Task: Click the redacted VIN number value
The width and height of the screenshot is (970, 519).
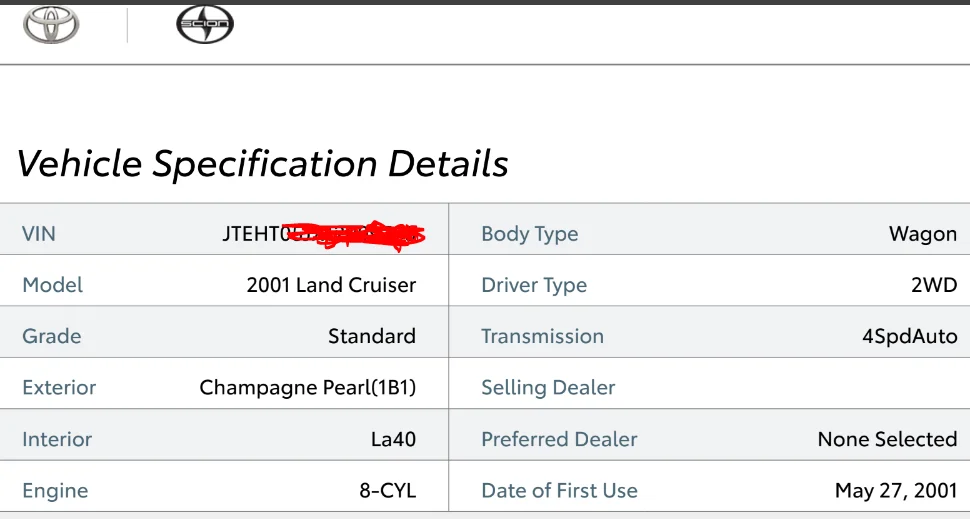Action: click(324, 235)
